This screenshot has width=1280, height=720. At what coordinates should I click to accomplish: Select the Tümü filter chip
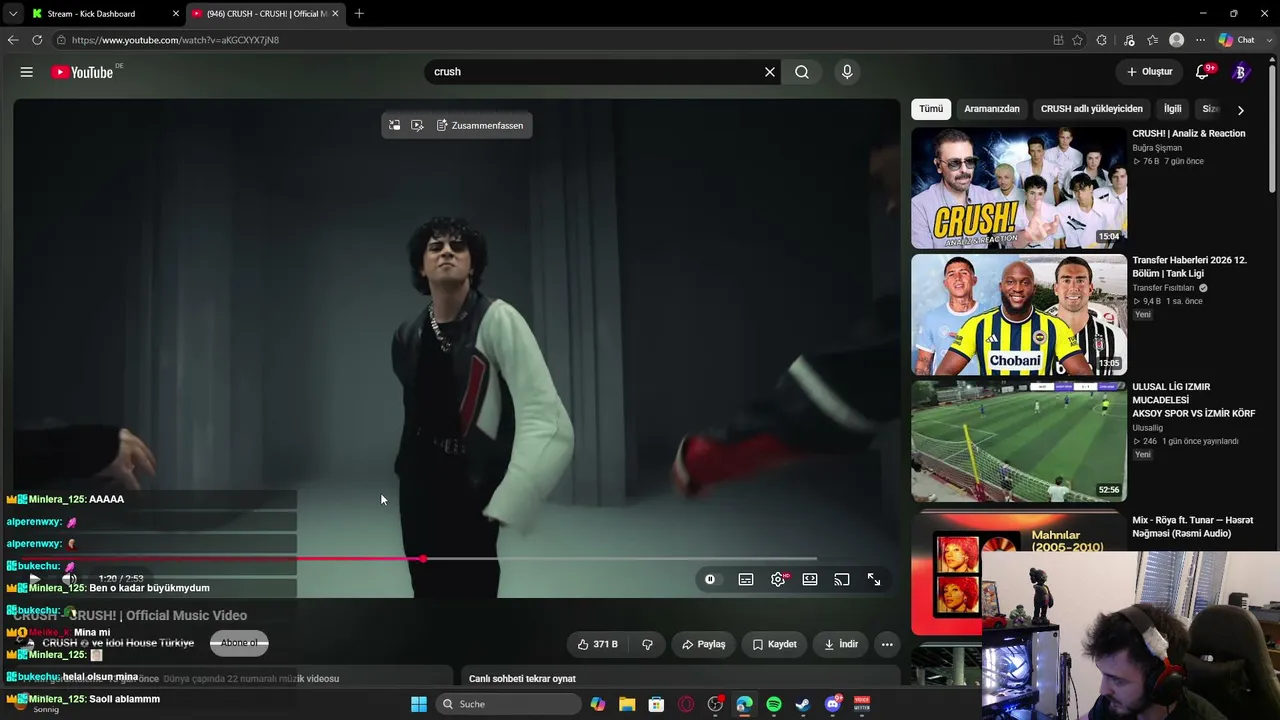pos(931,109)
